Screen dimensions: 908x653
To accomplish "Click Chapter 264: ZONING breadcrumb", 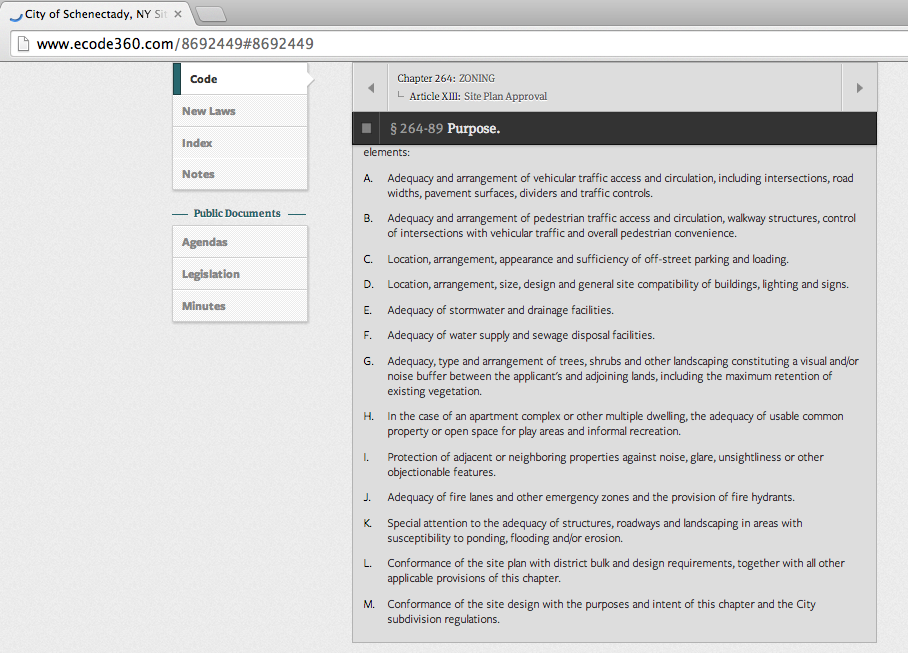I will point(446,78).
